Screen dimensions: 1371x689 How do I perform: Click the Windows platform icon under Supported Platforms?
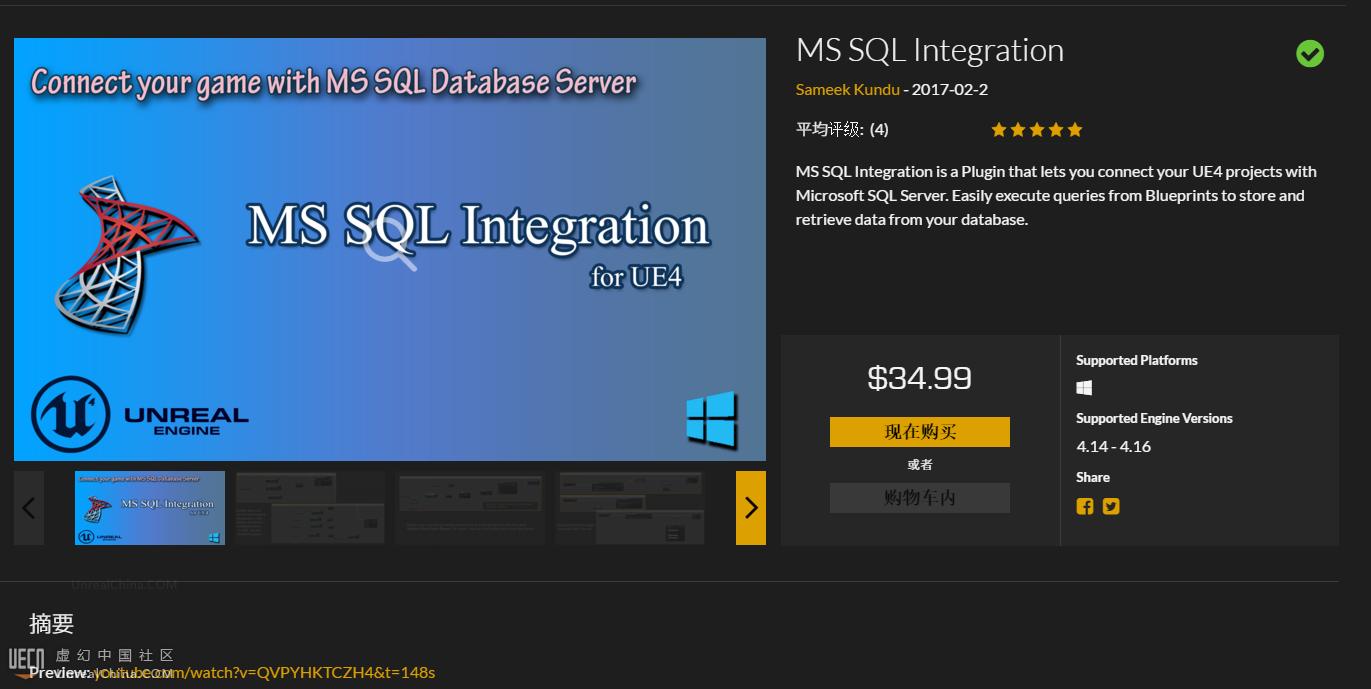(1084, 388)
